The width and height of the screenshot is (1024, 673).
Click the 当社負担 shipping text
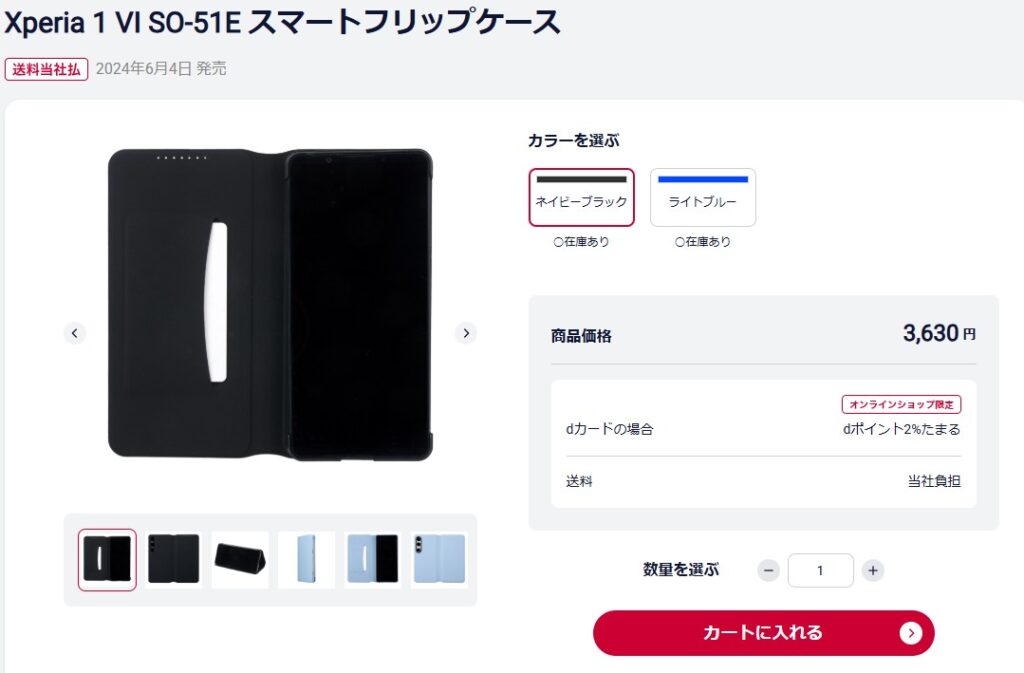coord(934,481)
